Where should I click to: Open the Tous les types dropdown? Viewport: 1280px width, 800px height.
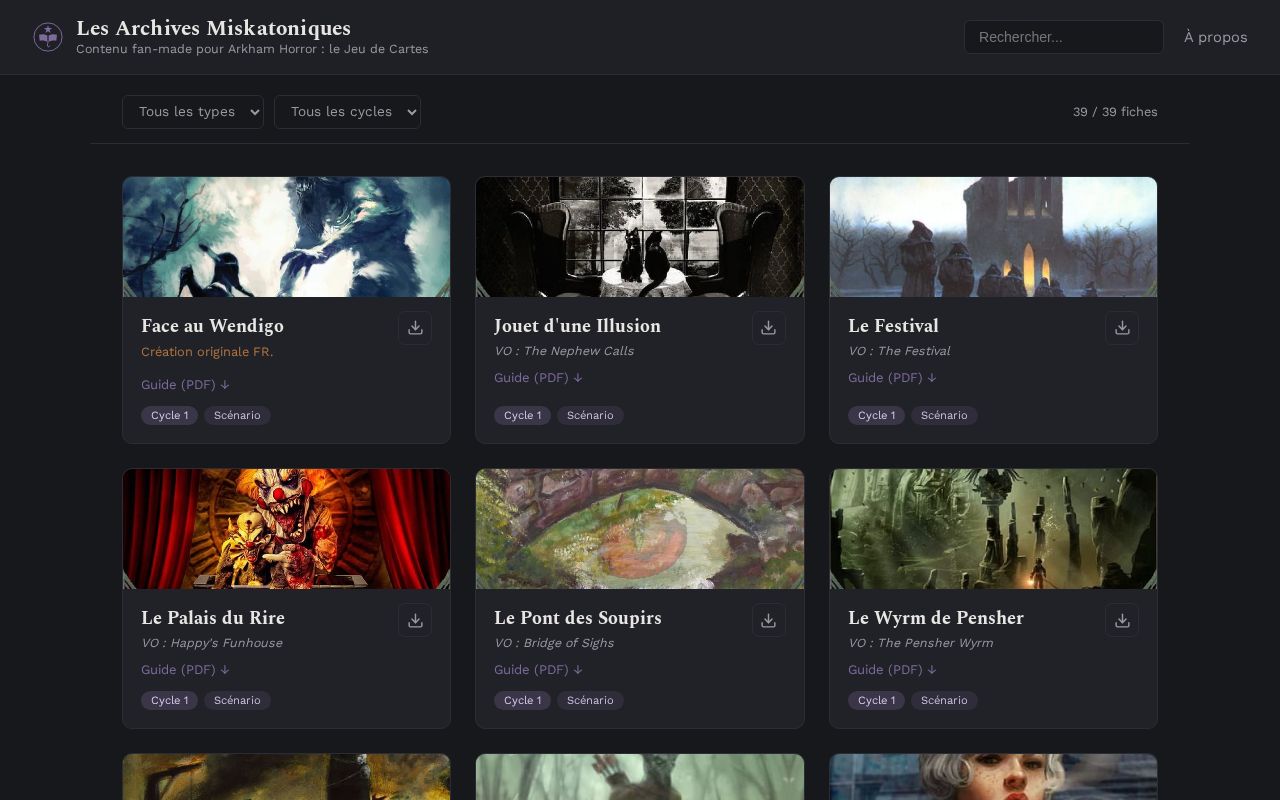(193, 112)
